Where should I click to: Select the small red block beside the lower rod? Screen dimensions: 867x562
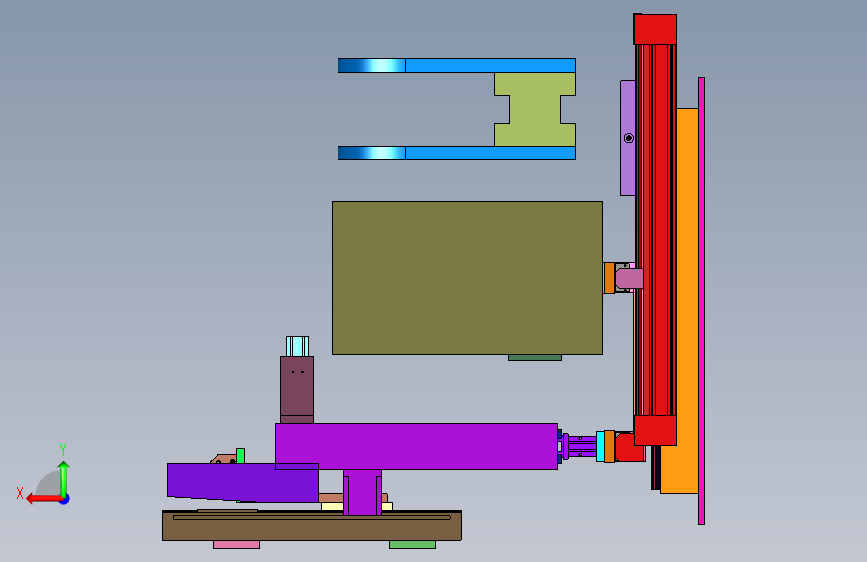[630, 447]
